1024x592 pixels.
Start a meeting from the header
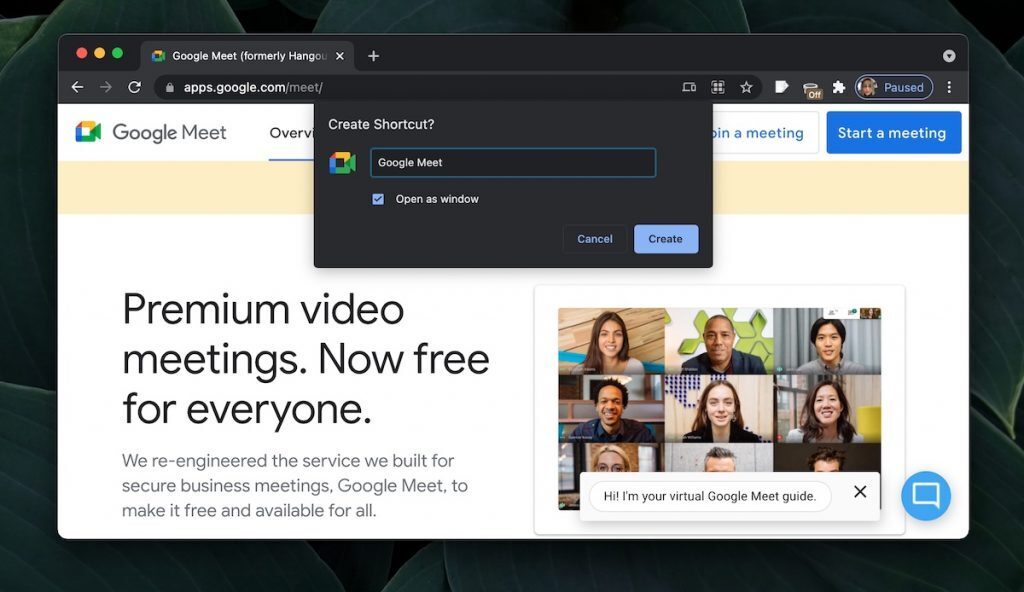893,132
